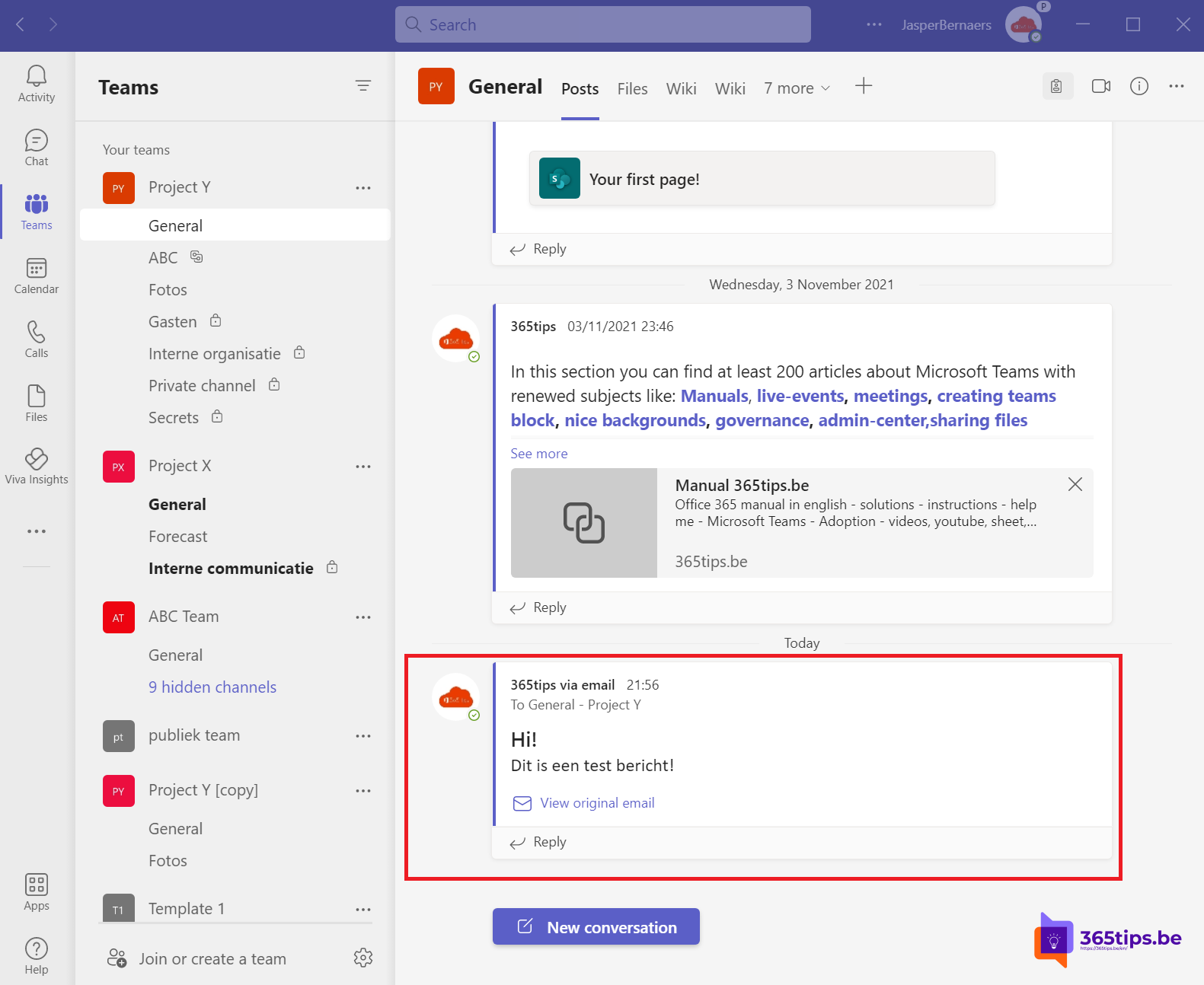The width and height of the screenshot is (1204, 985).
Task: Show channel info panel
Action: tap(1139, 87)
